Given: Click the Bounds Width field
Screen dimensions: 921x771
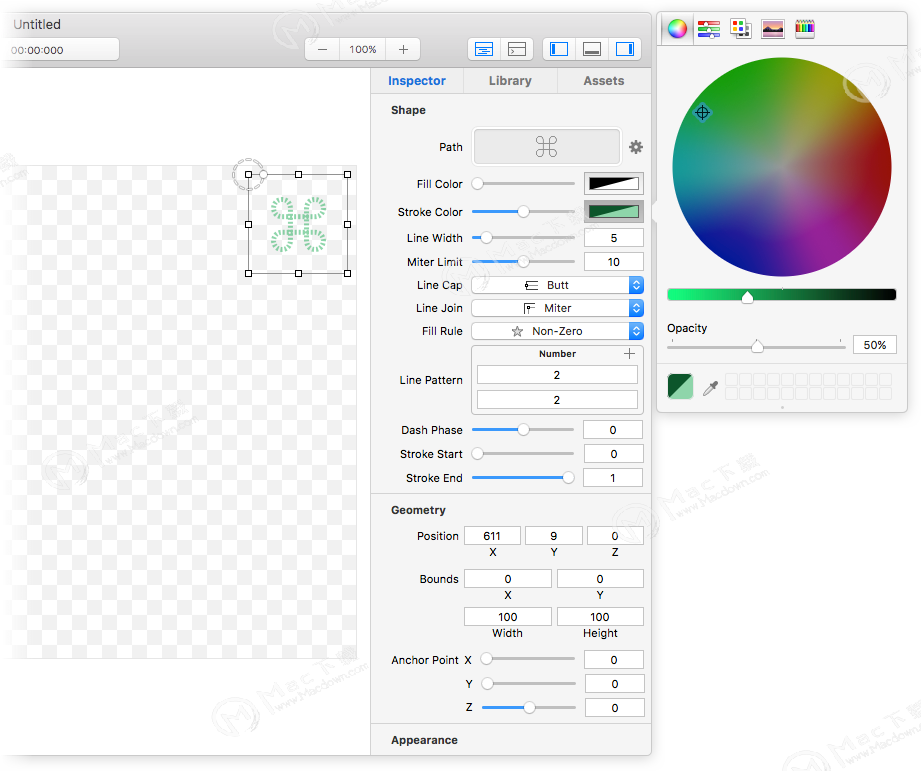Looking at the screenshot, I should click(x=507, y=617).
